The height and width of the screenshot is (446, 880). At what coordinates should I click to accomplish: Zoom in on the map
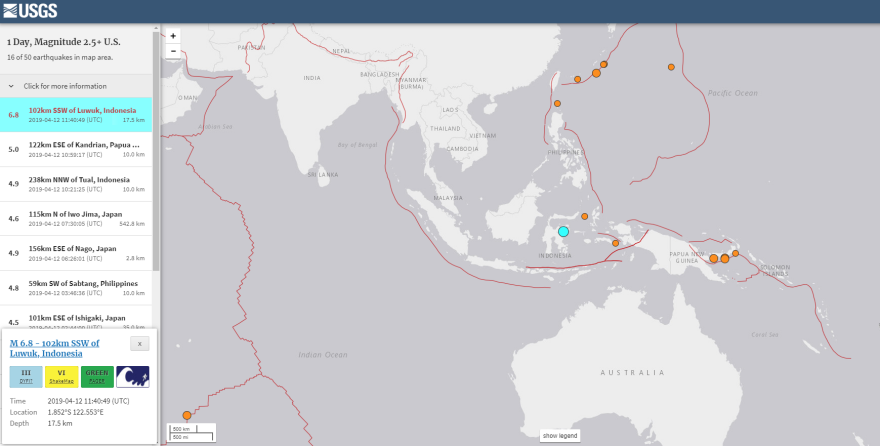[173, 35]
